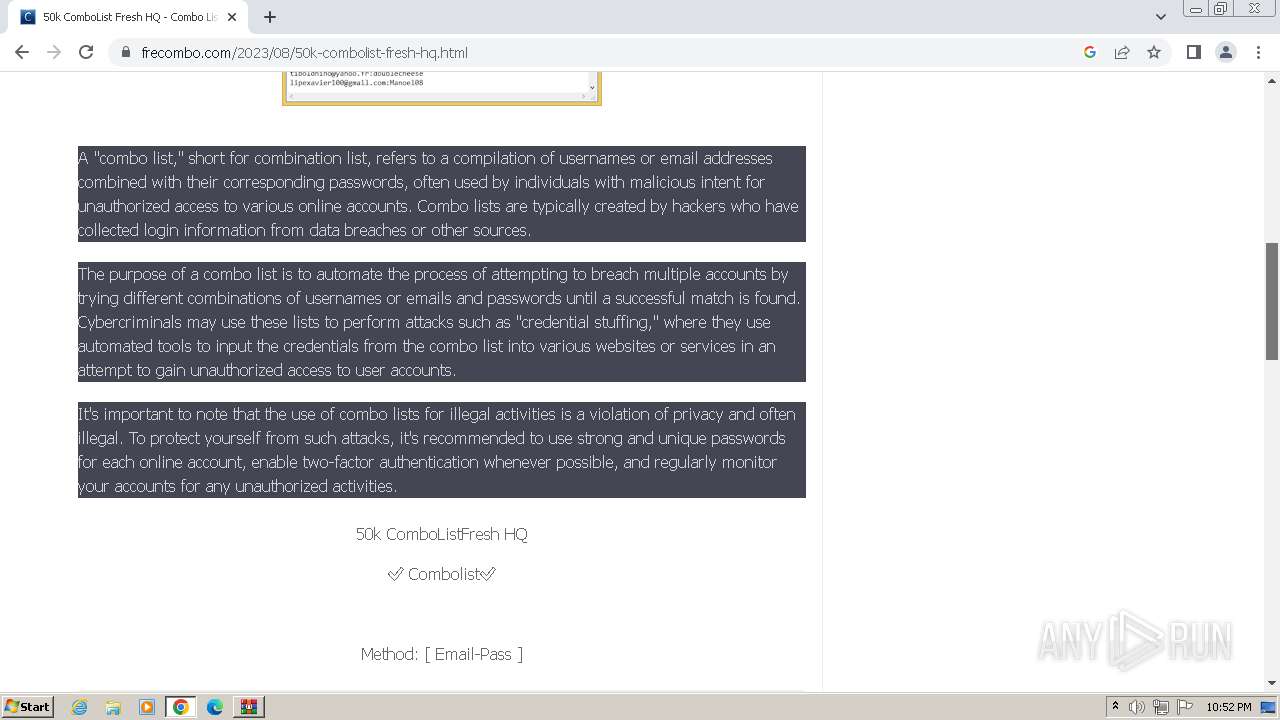
Task: Restore down the Chrome window
Action: [x=1221, y=9]
